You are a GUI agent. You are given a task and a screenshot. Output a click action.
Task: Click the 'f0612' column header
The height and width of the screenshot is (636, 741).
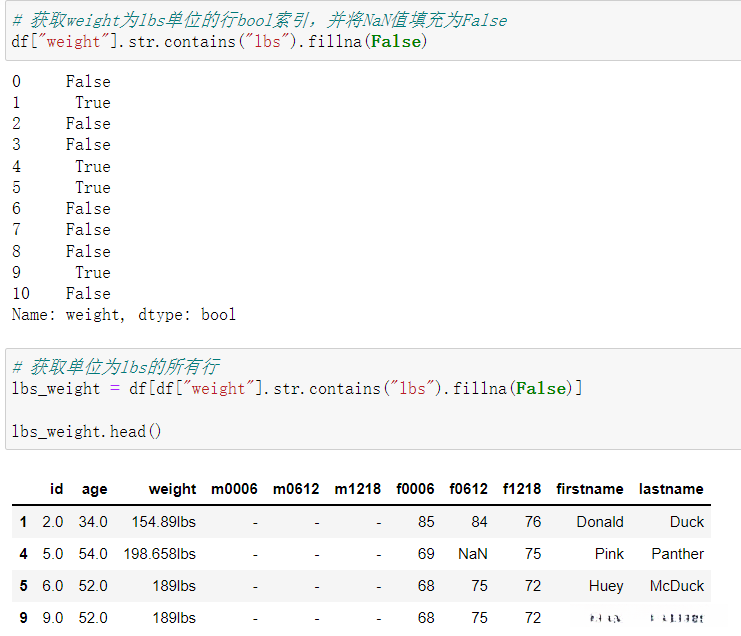coord(468,489)
